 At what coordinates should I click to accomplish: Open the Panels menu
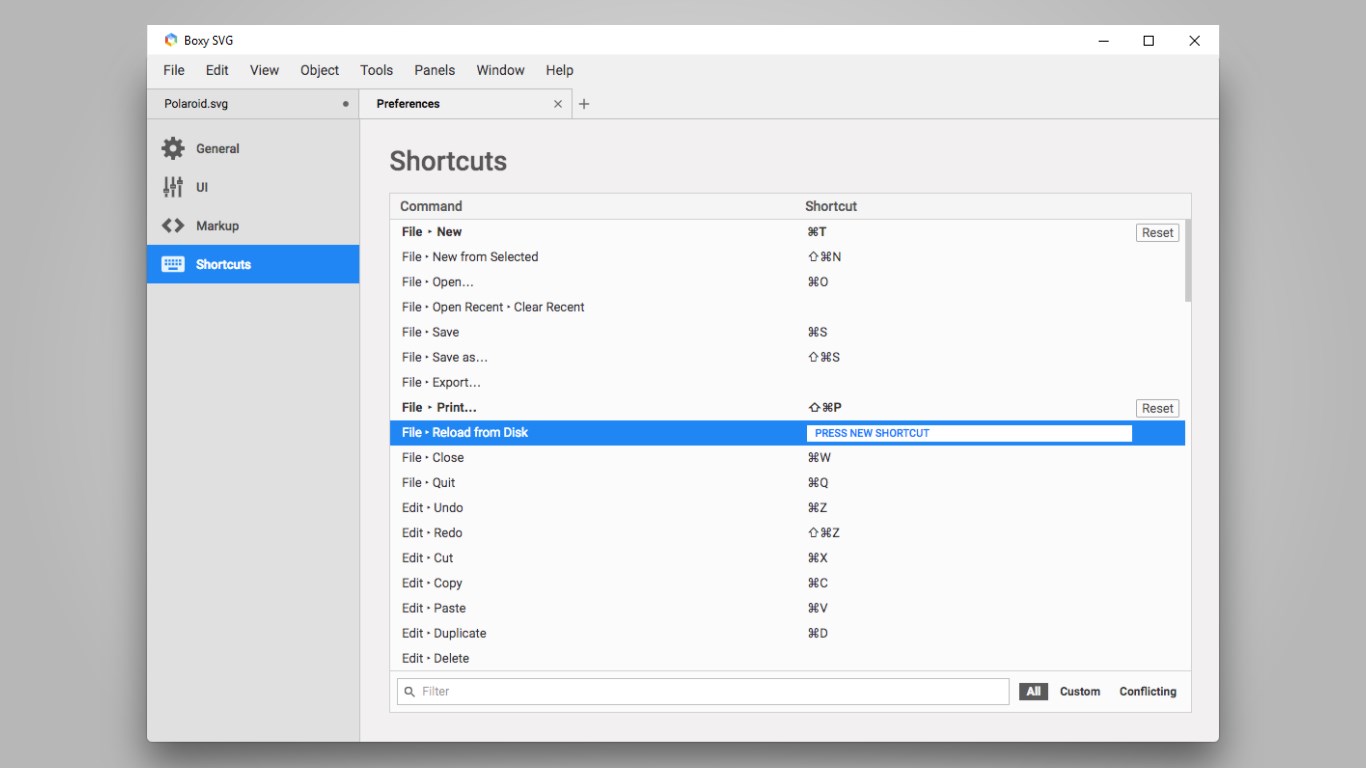(x=434, y=70)
